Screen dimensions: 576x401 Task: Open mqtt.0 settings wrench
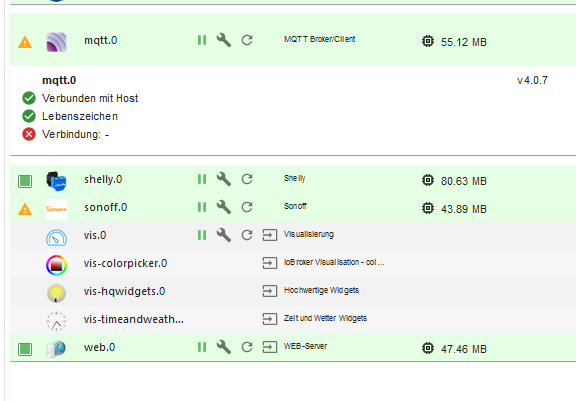pos(224,40)
